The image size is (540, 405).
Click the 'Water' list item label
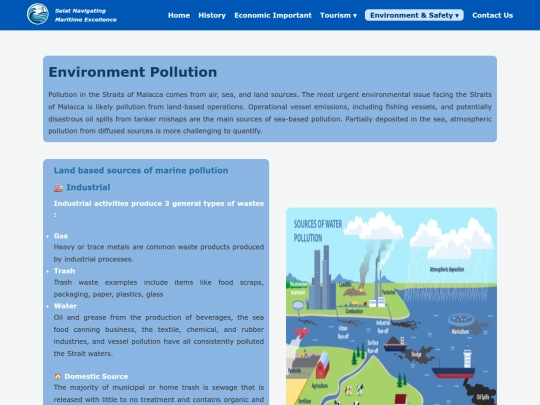click(x=65, y=306)
